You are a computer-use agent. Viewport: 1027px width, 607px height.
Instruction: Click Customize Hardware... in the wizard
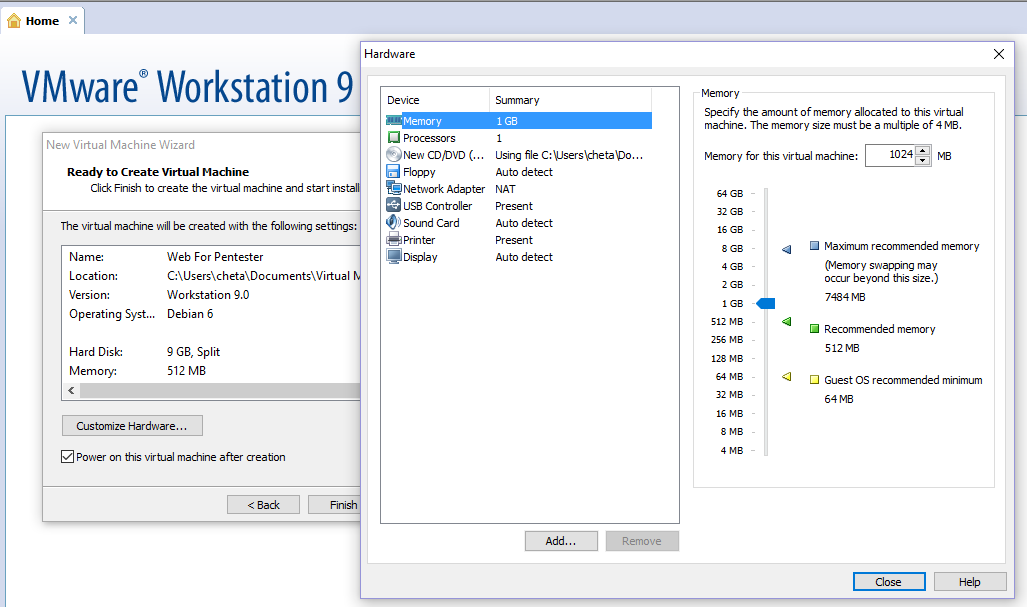132,426
